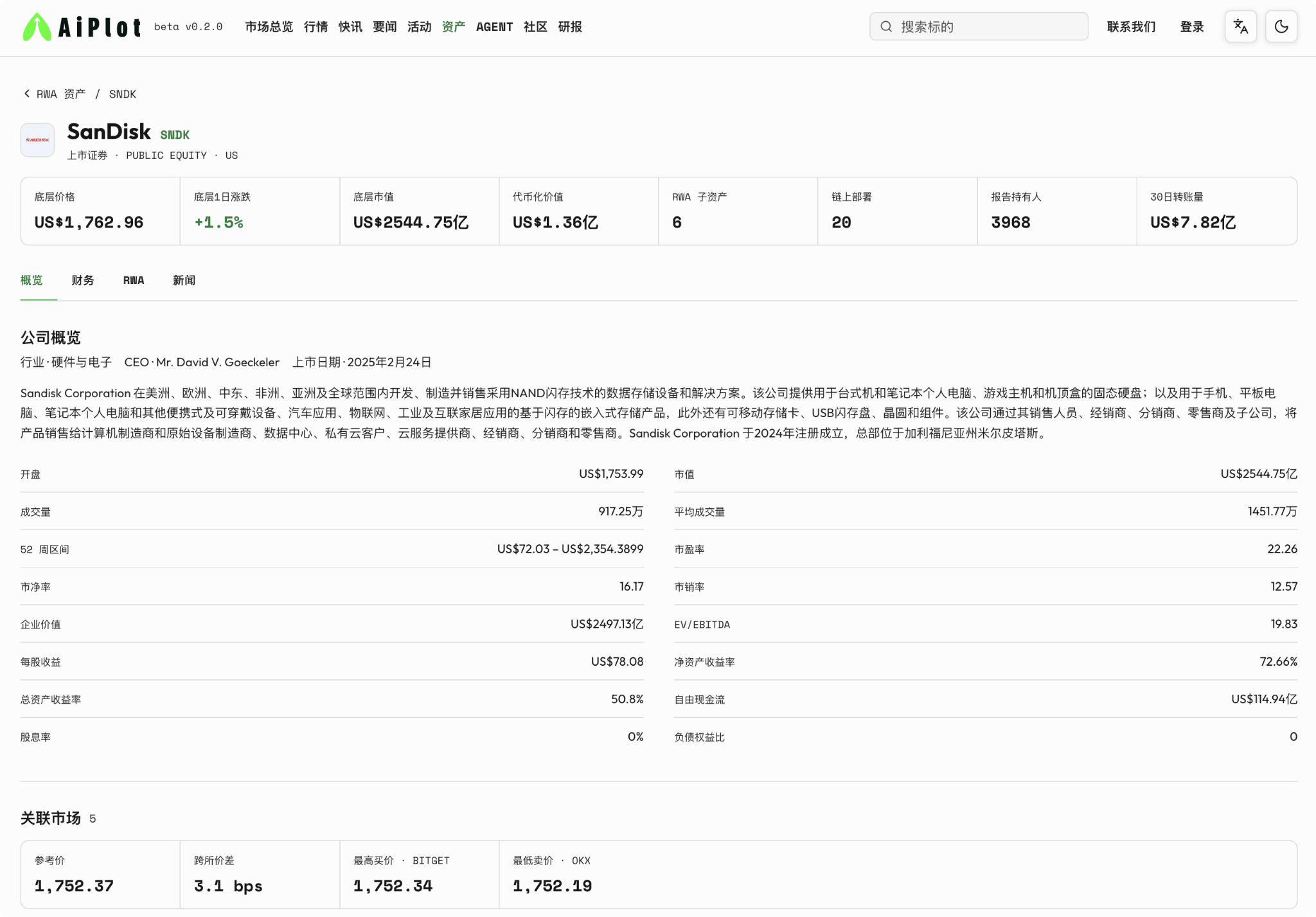Click the search magnifier icon

click(886, 27)
